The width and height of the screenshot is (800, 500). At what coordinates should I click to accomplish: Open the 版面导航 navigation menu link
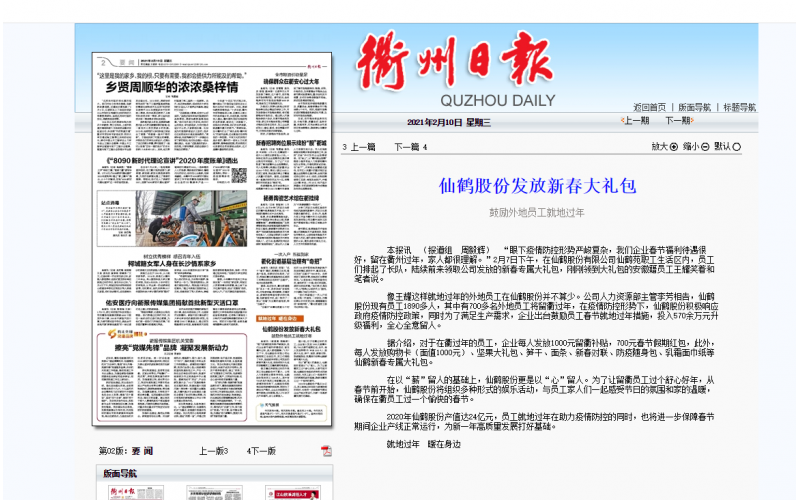[x=694, y=107]
